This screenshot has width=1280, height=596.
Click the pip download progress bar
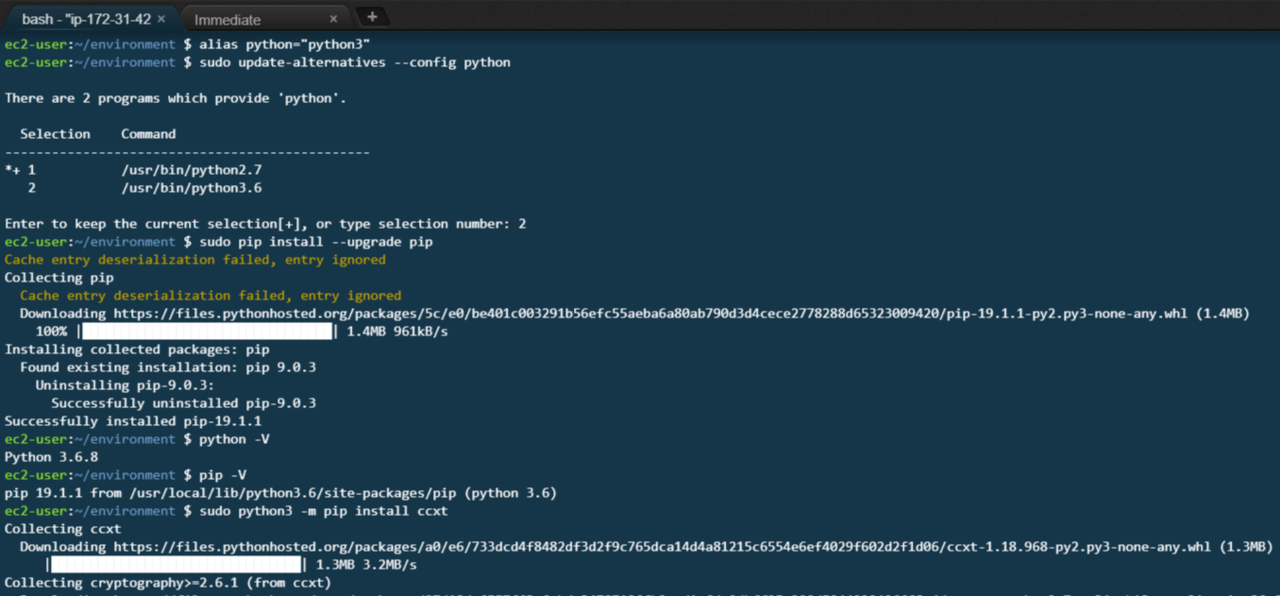[x=207, y=332]
